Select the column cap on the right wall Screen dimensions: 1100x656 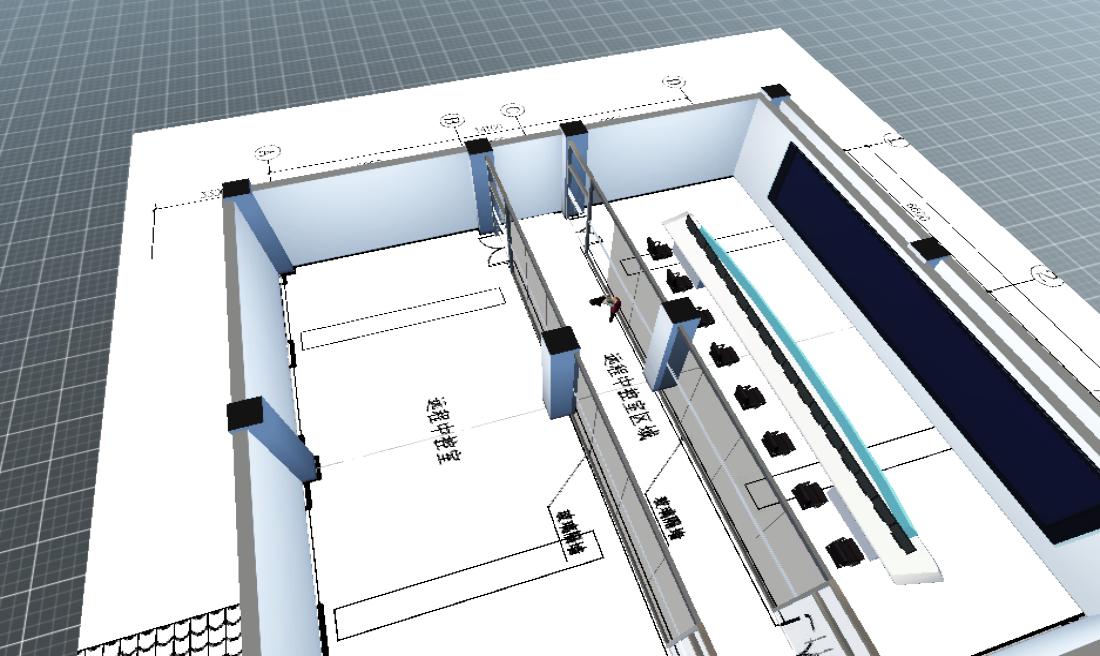(x=929, y=249)
